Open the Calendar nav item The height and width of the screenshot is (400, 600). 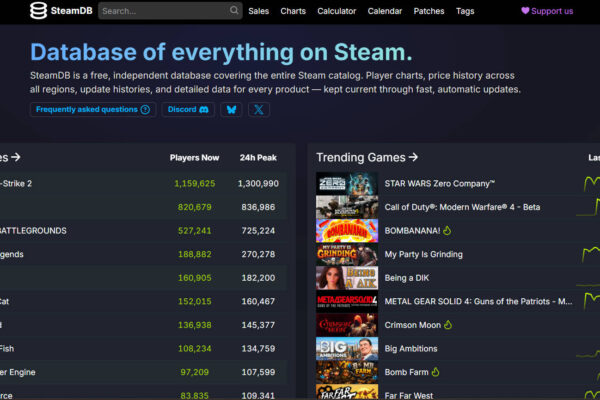tap(385, 11)
